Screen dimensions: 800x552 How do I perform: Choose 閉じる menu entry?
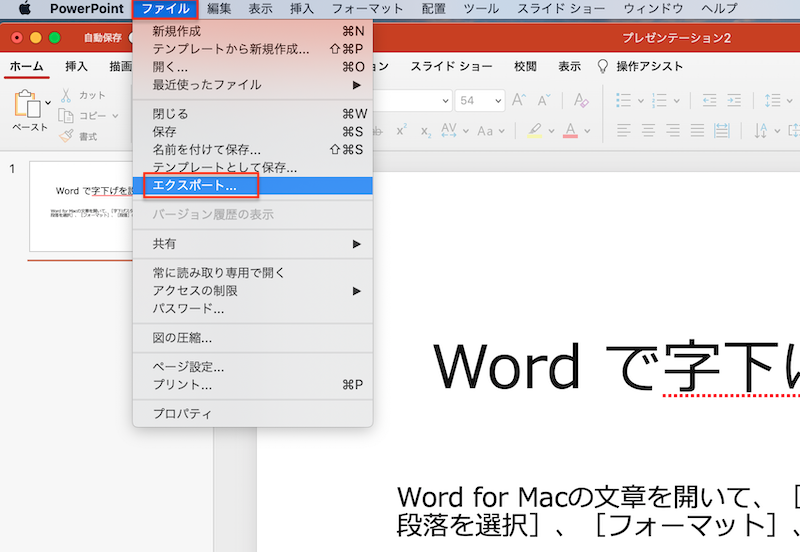[x=253, y=113]
